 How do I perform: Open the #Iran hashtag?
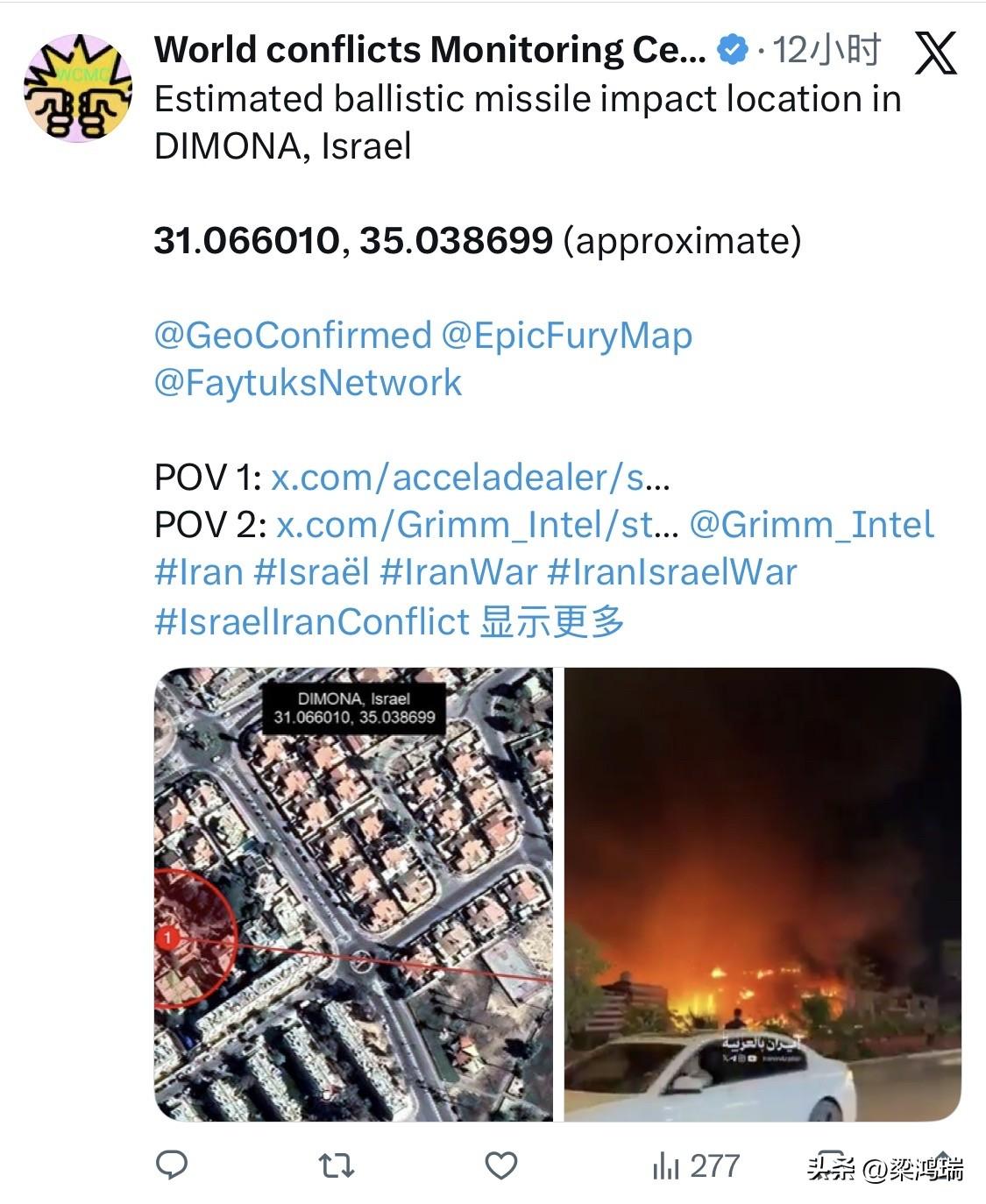click(x=199, y=572)
